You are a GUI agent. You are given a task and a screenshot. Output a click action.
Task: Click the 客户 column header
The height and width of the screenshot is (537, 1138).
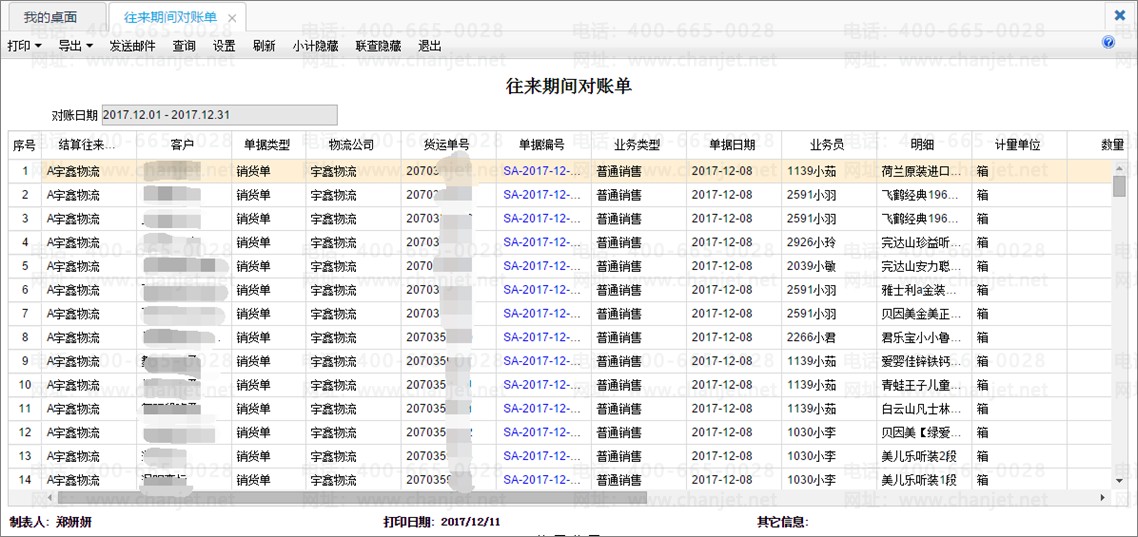[184, 145]
